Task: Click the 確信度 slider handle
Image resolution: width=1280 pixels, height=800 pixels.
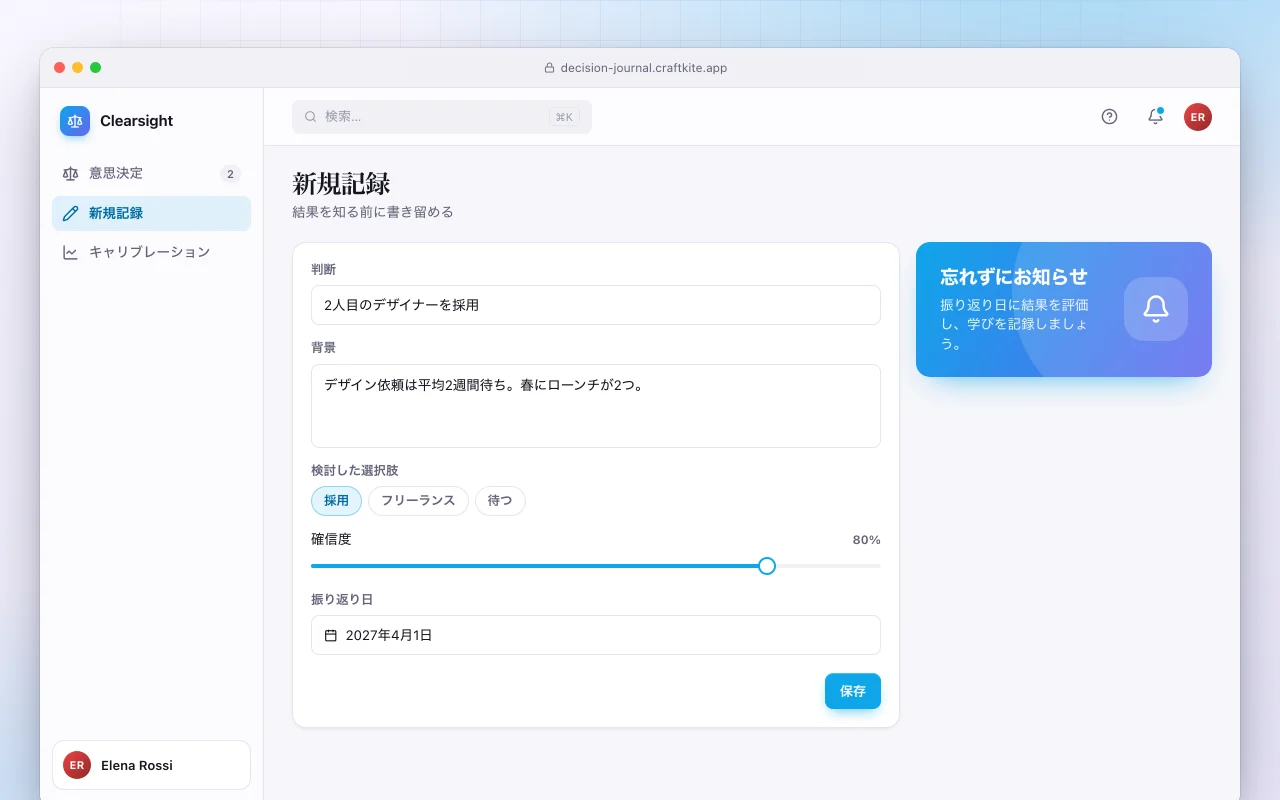Action: pos(767,566)
